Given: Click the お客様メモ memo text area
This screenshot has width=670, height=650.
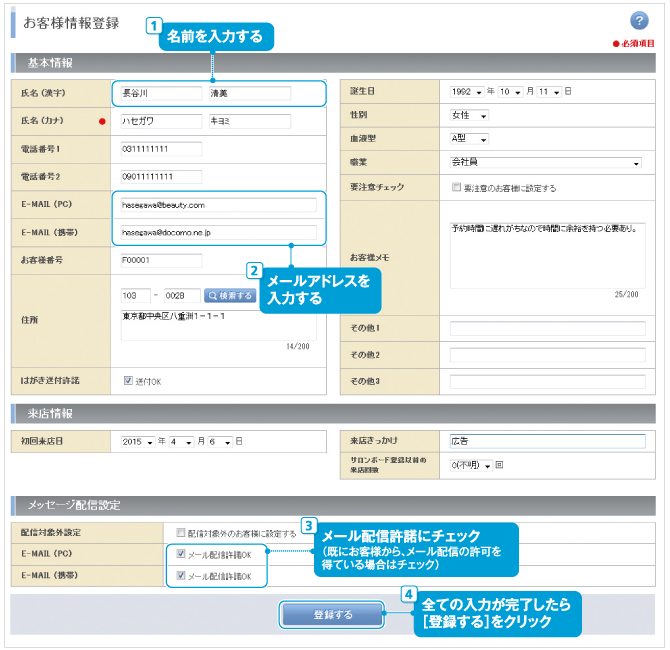Looking at the screenshot, I should (x=547, y=254).
